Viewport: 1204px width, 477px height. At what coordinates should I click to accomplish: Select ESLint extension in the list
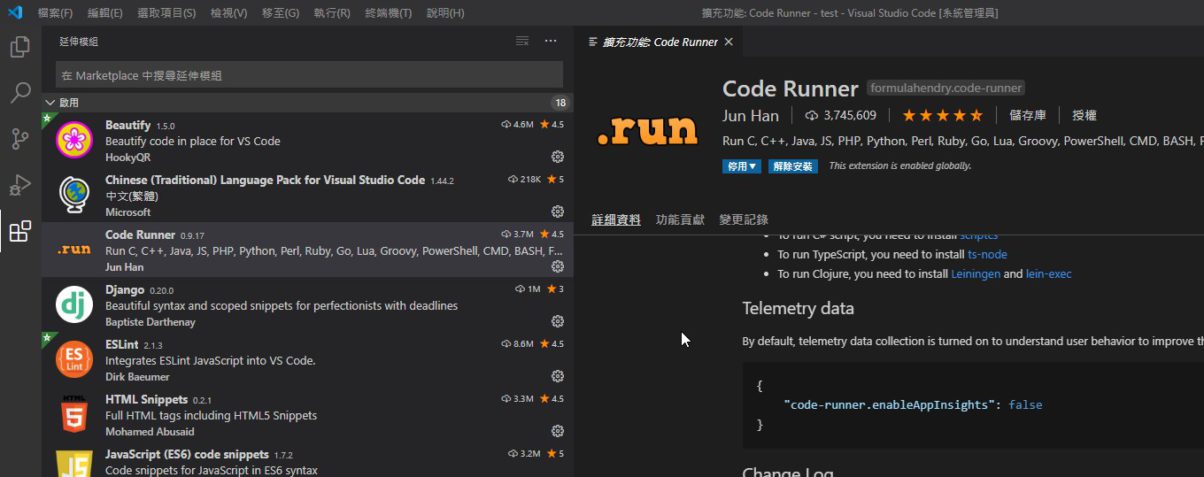(307, 360)
